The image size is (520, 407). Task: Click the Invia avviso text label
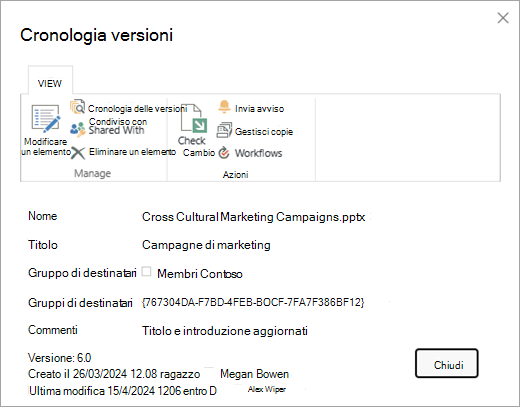[259, 109]
